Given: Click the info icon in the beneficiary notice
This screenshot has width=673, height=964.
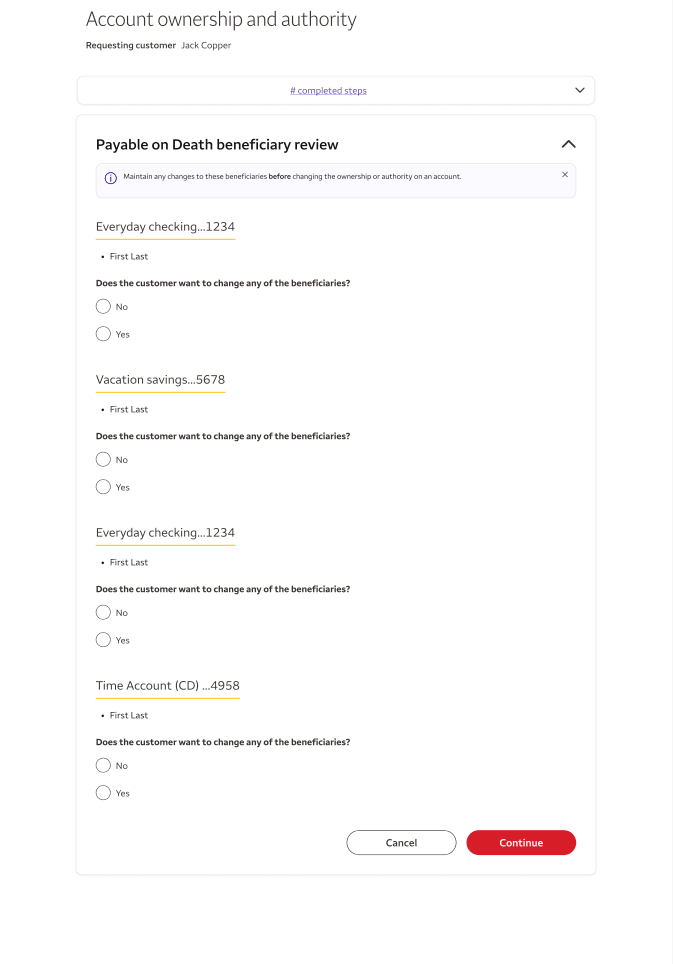Looking at the screenshot, I should pyautogui.click(x=111, y=177).
